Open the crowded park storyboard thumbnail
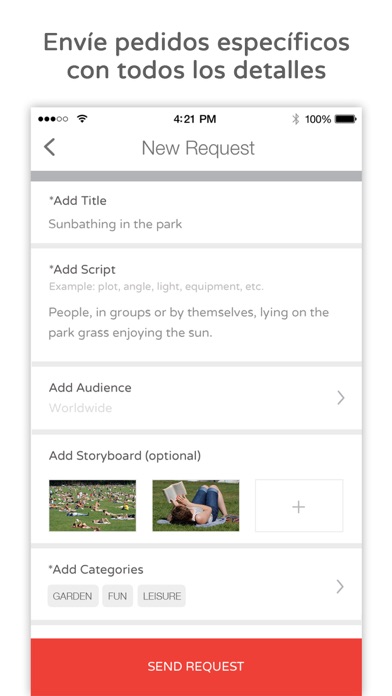 [92, 506]
